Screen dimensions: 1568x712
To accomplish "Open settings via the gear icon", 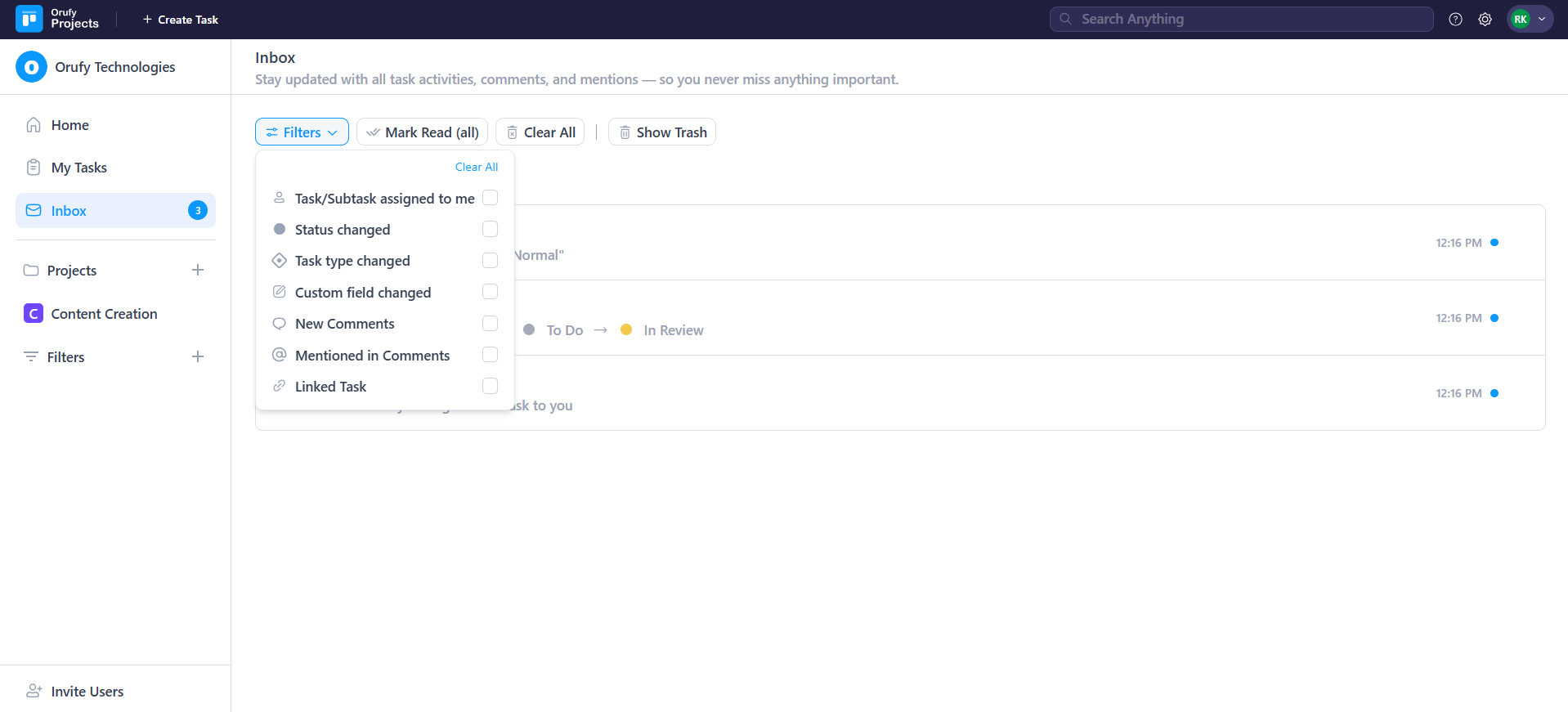I will click(1485, 20).
